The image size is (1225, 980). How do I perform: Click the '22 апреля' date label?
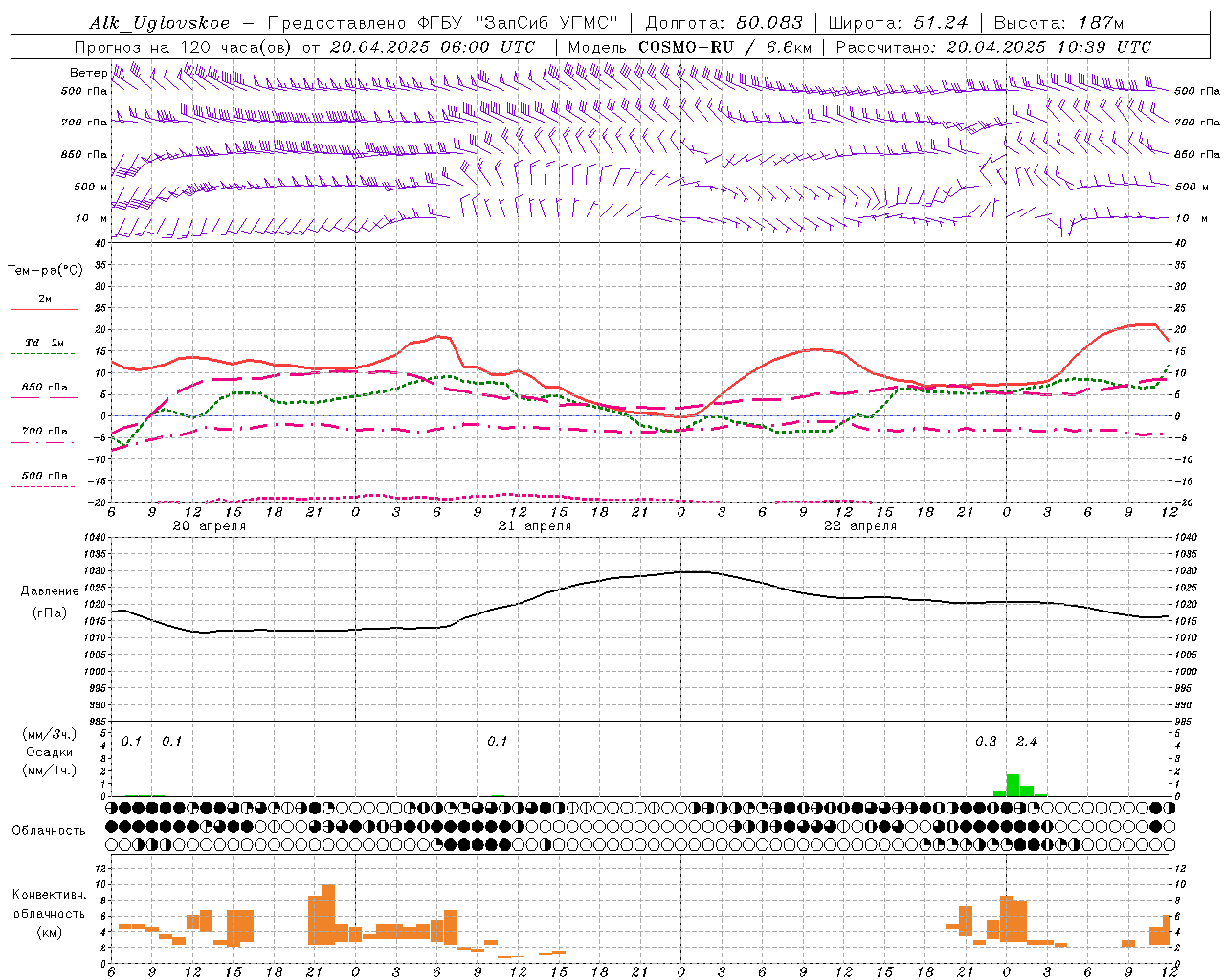(x=860, y=526)
